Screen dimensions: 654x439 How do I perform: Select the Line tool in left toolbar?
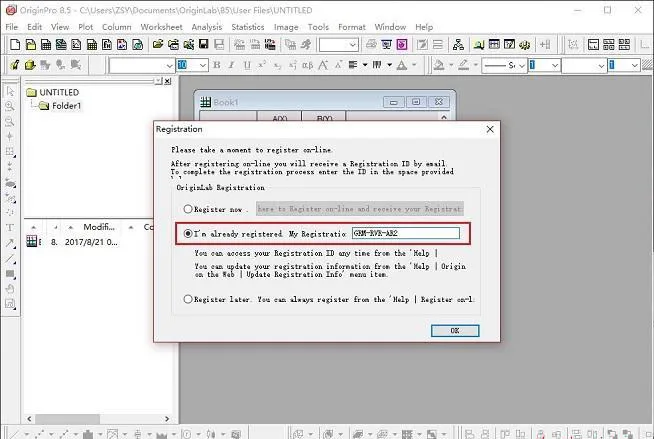click(x=10, y=258)
